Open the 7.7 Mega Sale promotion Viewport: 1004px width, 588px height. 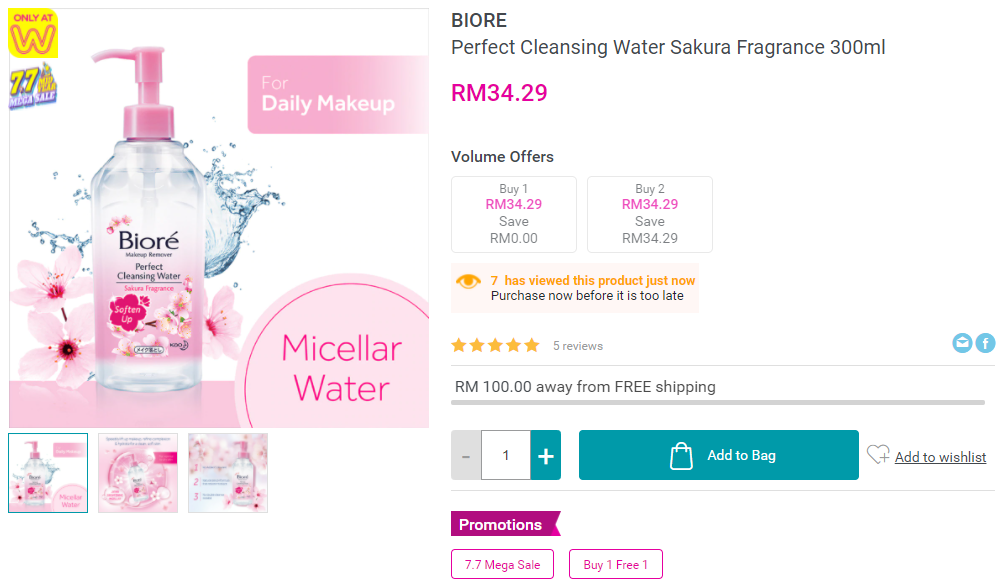pyautogui.click(x=502, y=565)
